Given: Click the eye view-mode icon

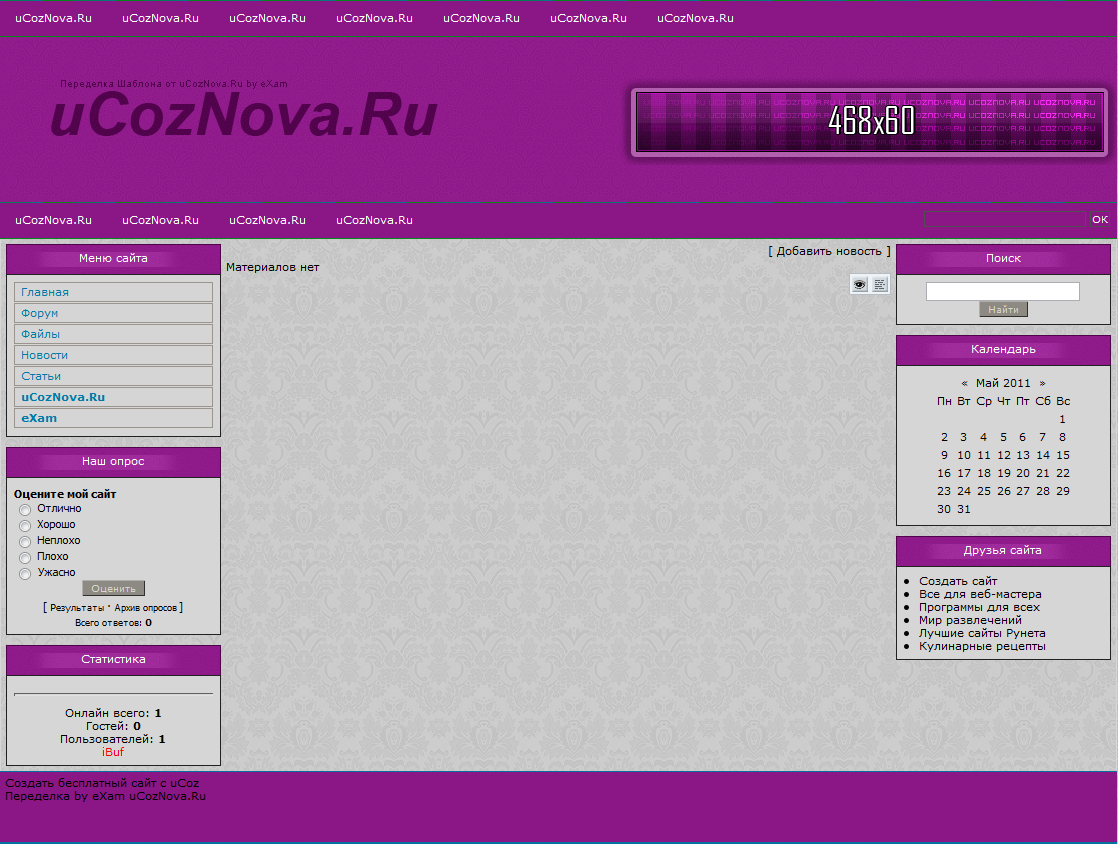Looking at the screenshot, I should pos(859,284).
